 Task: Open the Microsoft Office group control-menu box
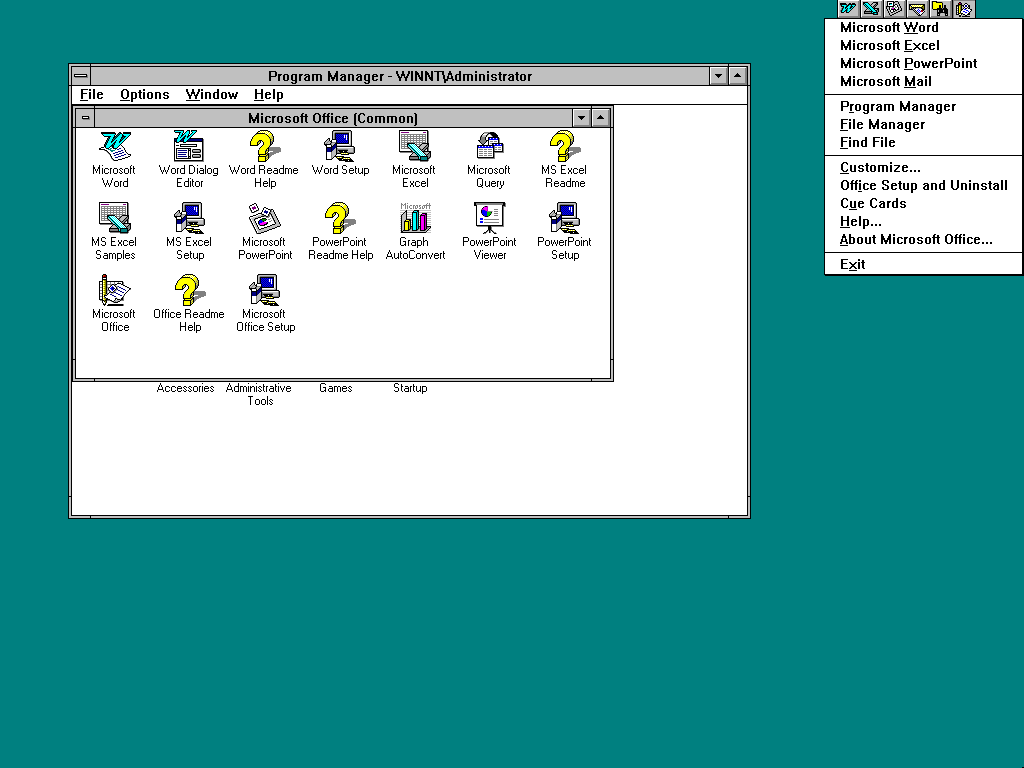85,118
